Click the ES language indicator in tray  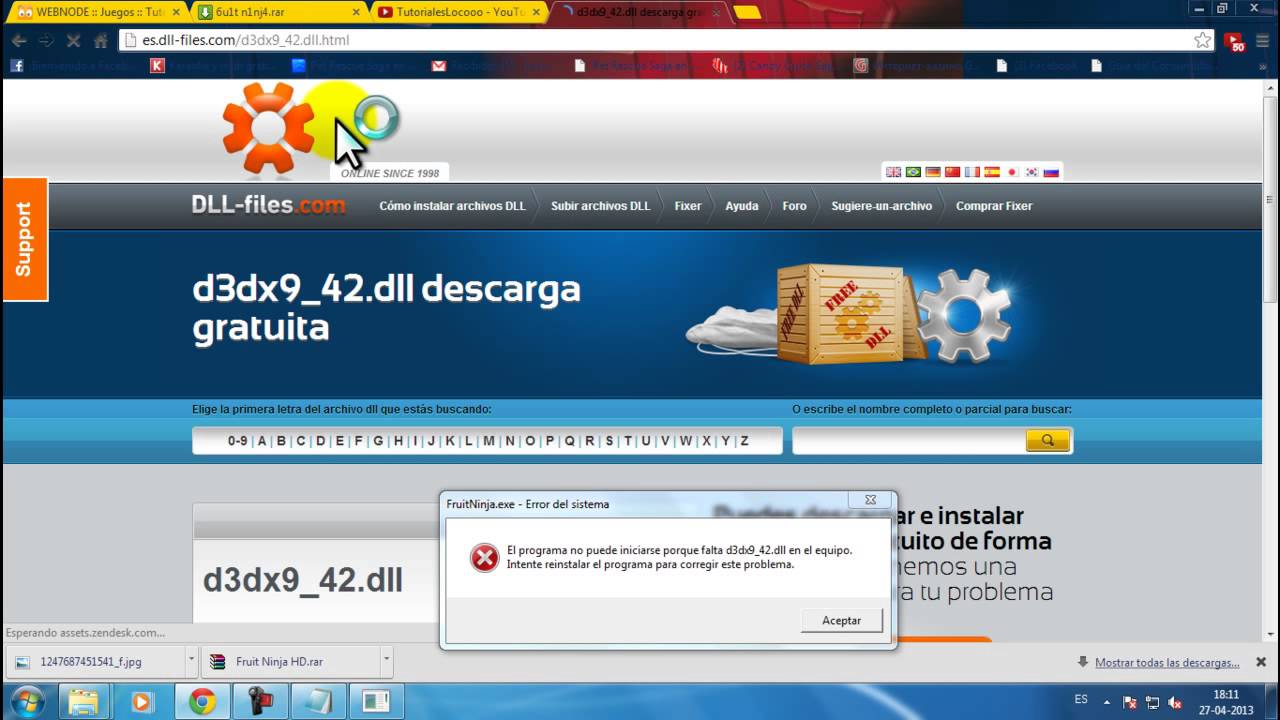(1081, 700)
